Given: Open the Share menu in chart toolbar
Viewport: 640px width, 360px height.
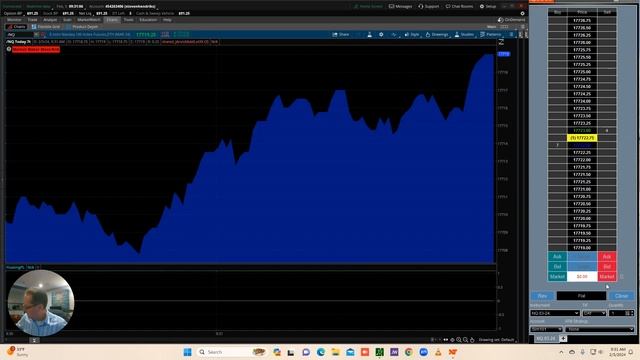Looking at the screenshot, I should tap(341, 35).
